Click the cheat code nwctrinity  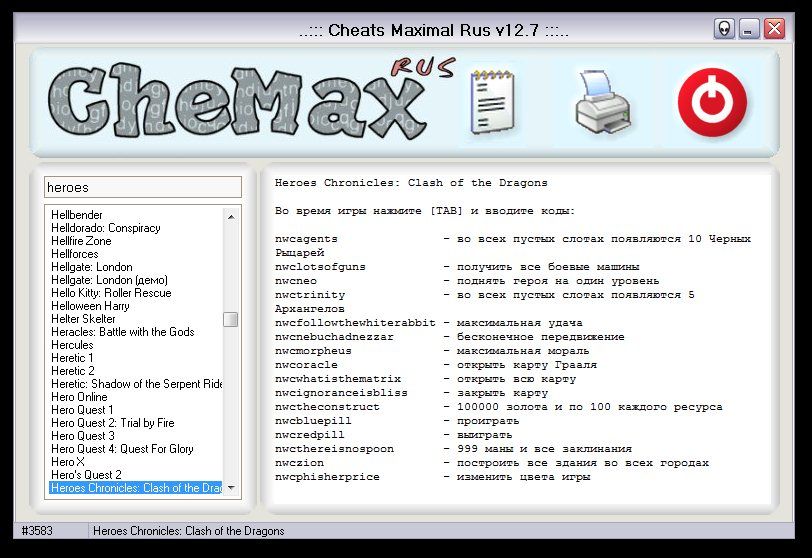310,295
